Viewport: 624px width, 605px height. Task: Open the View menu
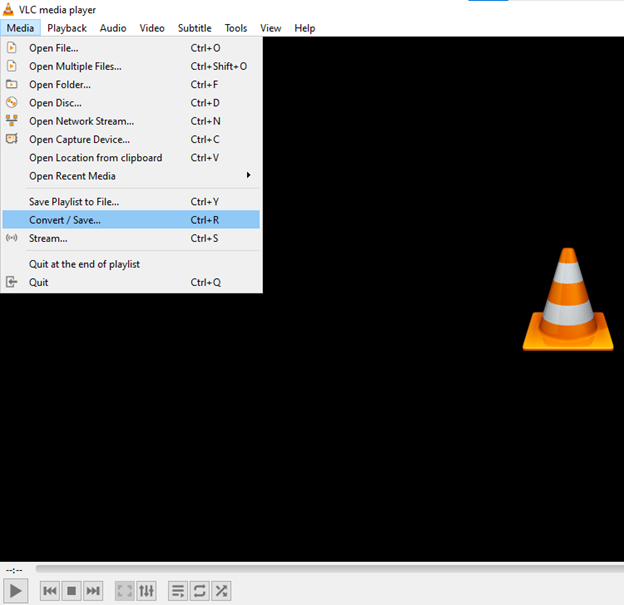click(271, 28)
